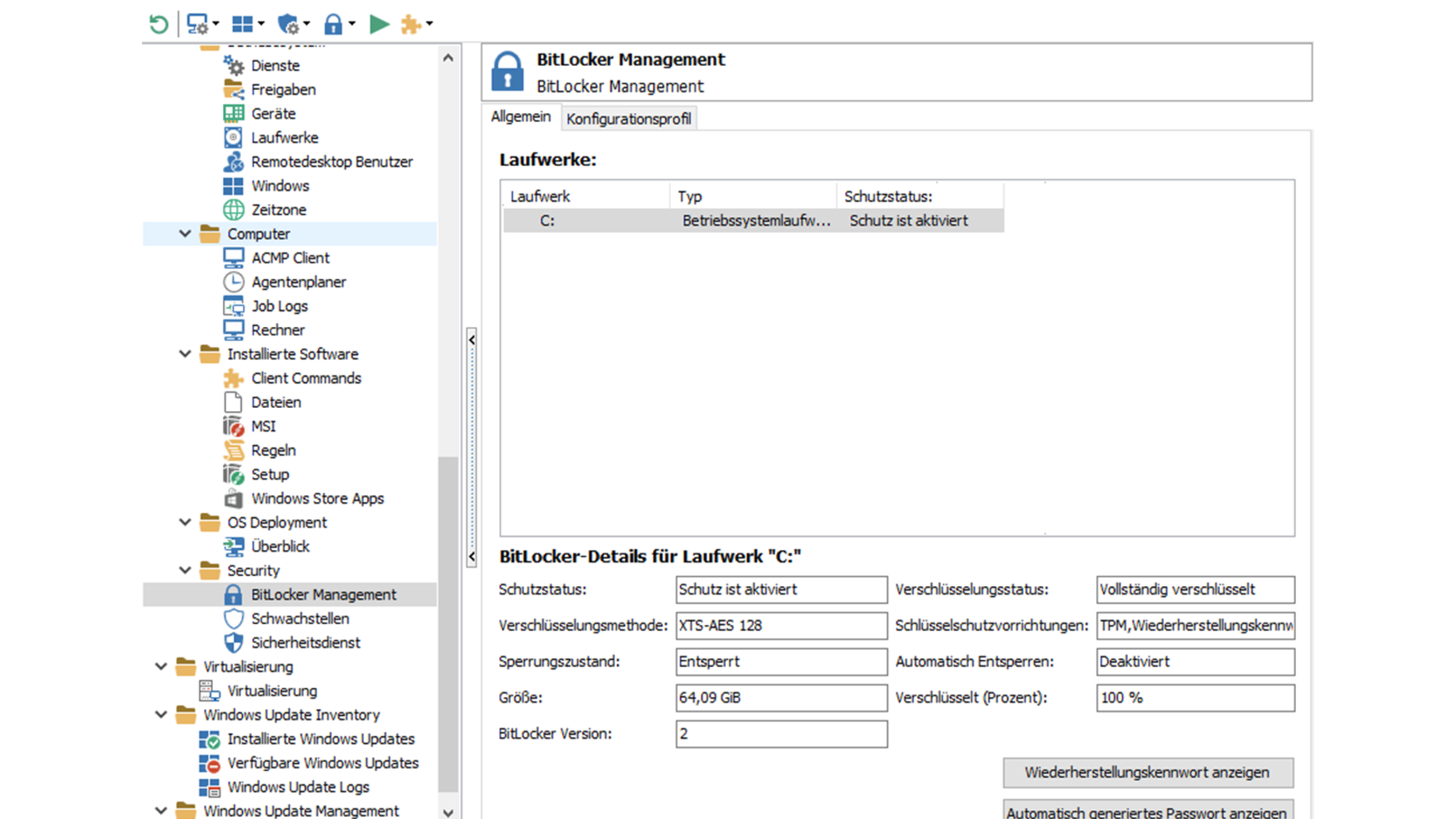
Task: Click the Überblick icon in tree
Action: click(x=234, y=547)
